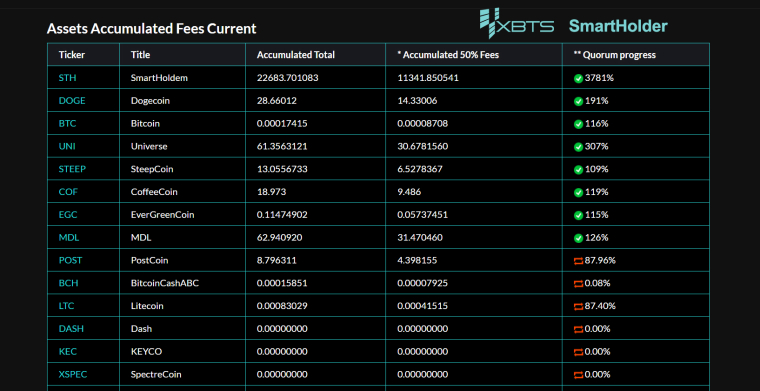The image size is (760, 391).
Task: Click the Title column header
Action: click(x=141, y=55)
